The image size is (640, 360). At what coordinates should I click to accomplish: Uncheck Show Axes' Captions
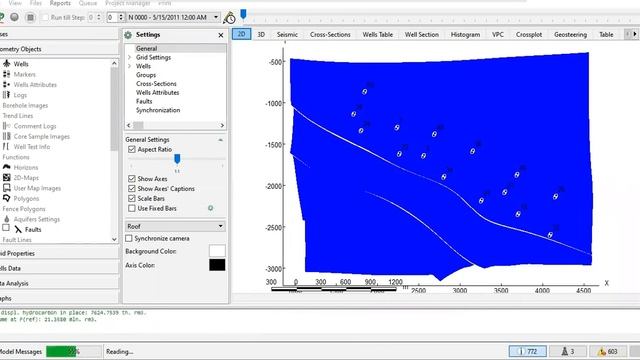coord(131,189)
